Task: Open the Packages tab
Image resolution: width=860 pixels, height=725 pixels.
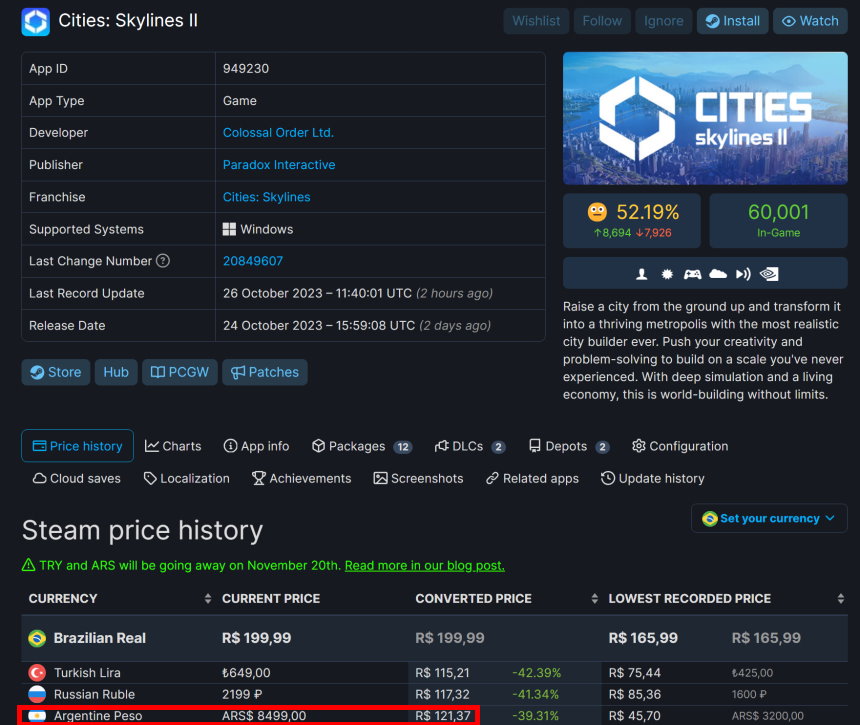Action: pyautogui.click(x=361, y=446)
